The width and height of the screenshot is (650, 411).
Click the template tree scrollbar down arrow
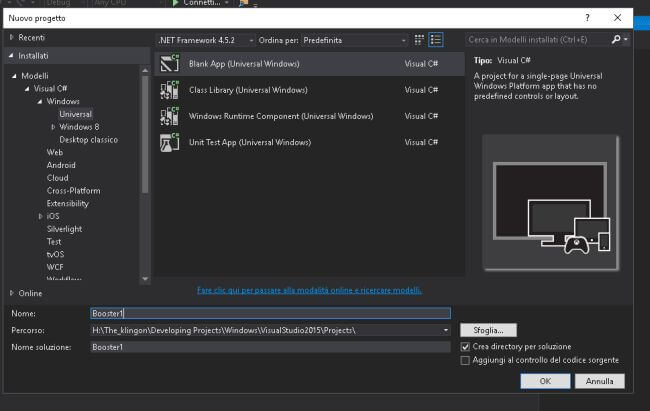[x=145, y=279]
